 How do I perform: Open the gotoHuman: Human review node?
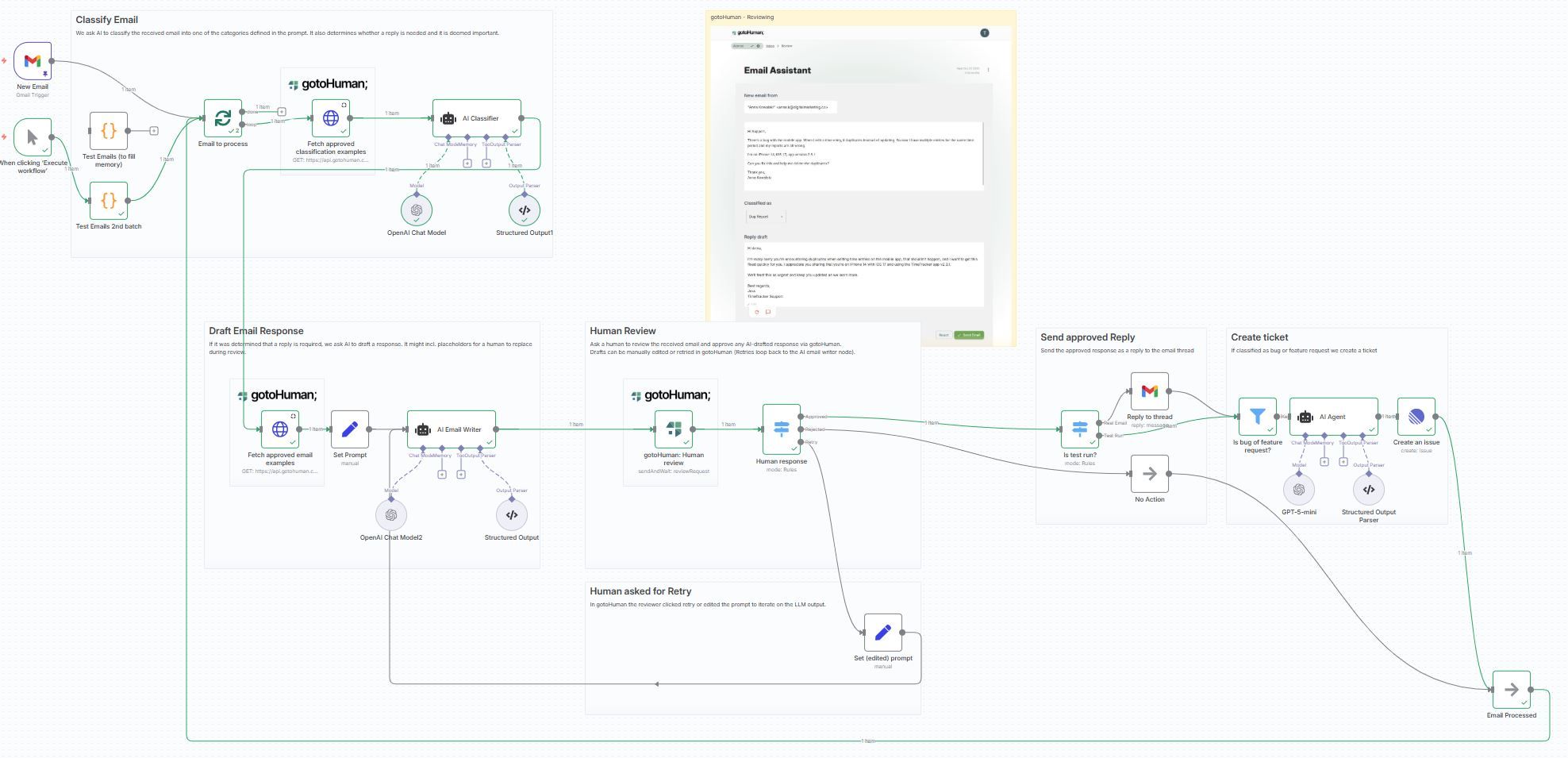click(x=674, y=429)
